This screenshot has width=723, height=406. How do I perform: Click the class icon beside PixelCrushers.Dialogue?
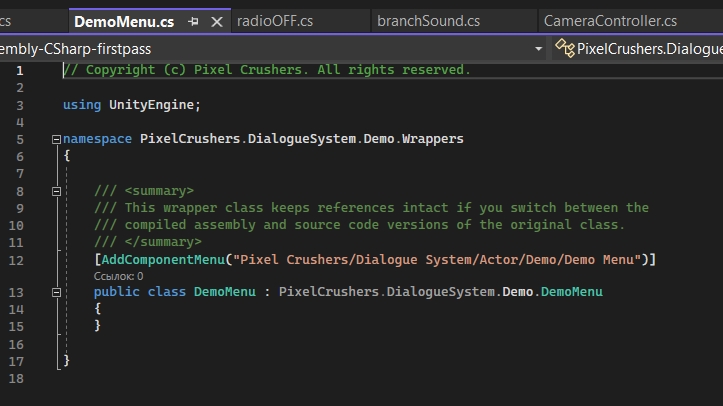tap(565, 48)
